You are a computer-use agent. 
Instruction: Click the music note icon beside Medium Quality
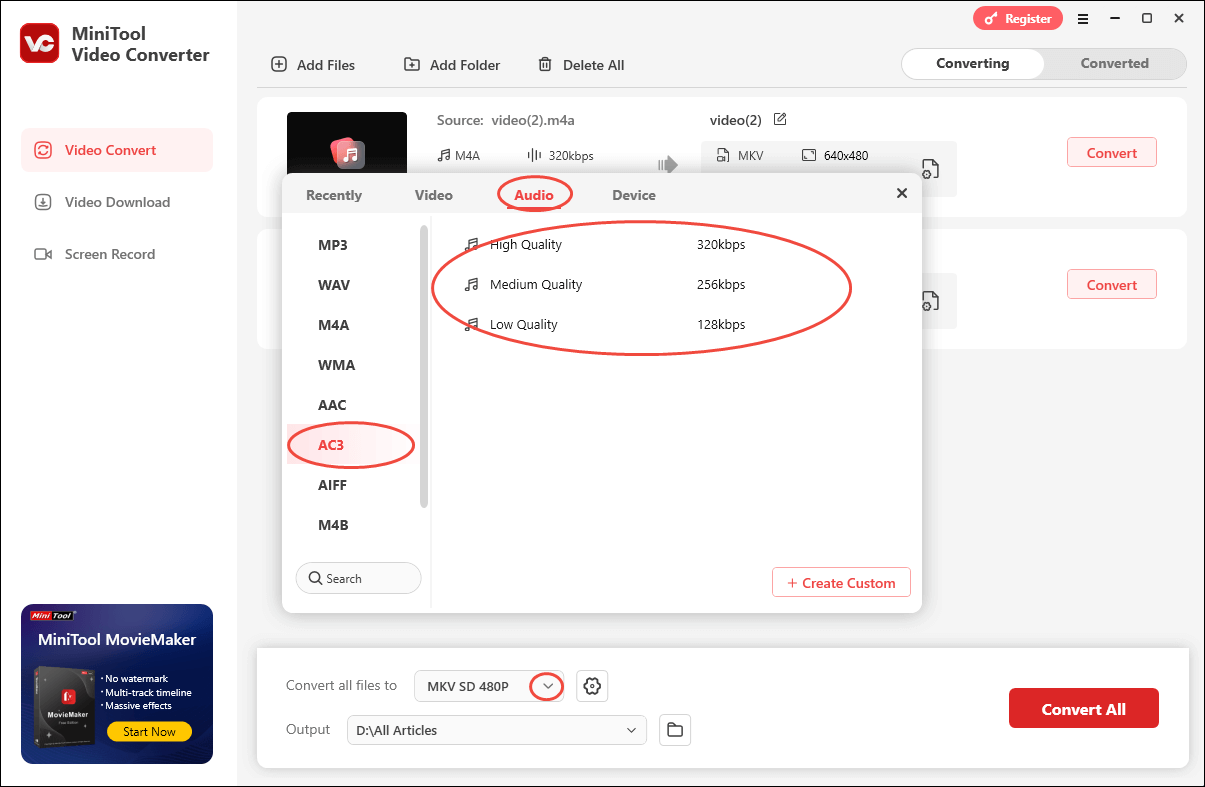point(472,284)
